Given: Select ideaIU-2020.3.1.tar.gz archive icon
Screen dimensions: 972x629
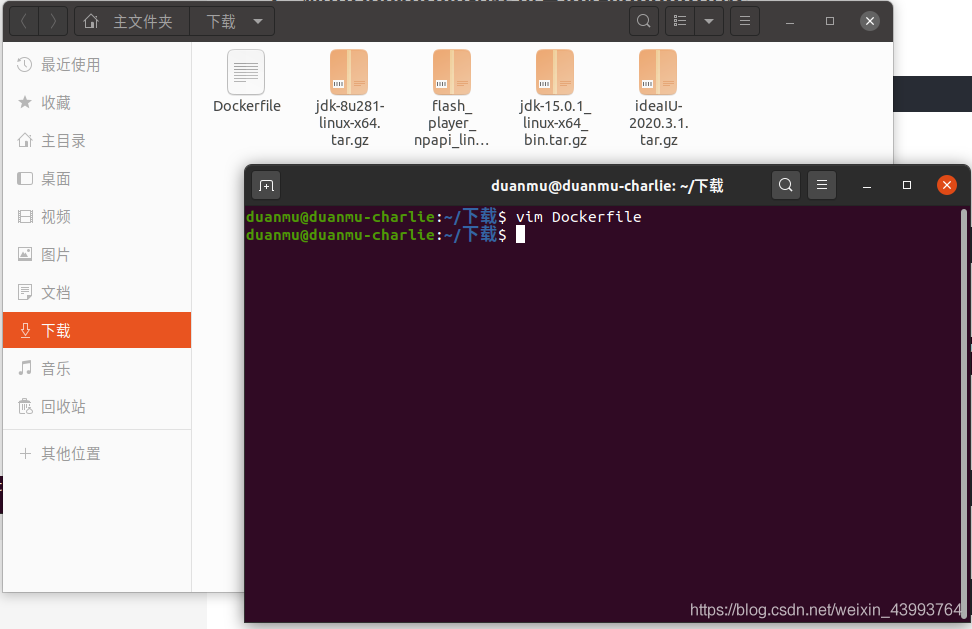Looking at the screenshot, I should point(658,73).
